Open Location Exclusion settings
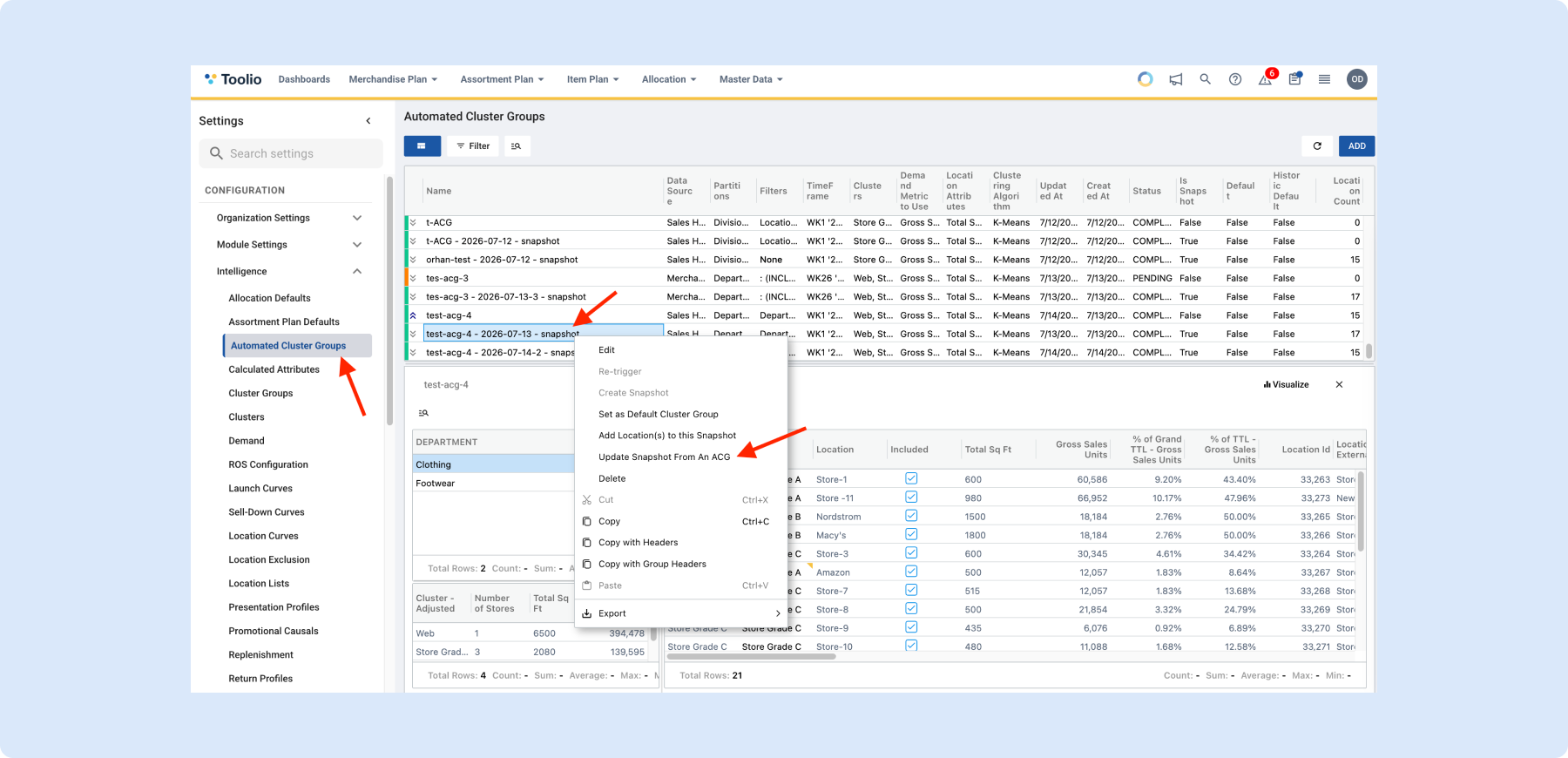 click(x=269, y=559)
